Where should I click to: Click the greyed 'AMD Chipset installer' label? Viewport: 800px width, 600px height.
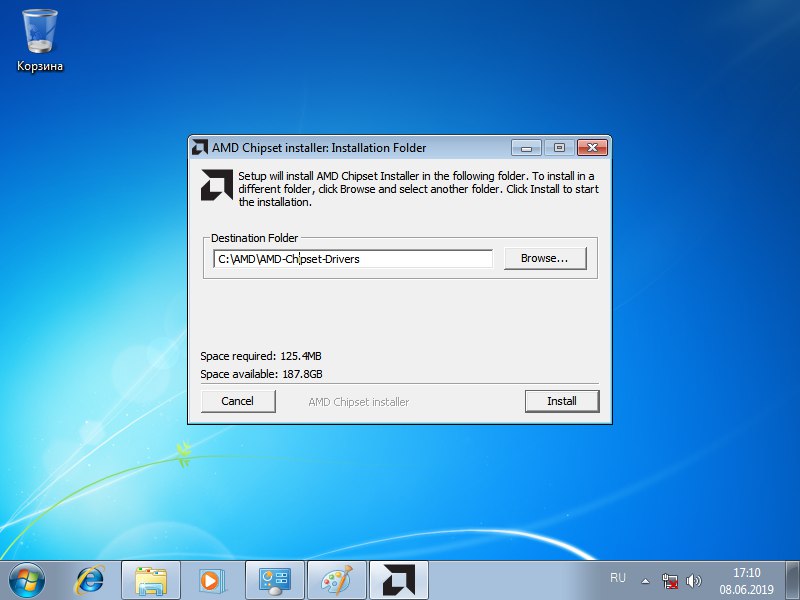[x=359, y=402]
